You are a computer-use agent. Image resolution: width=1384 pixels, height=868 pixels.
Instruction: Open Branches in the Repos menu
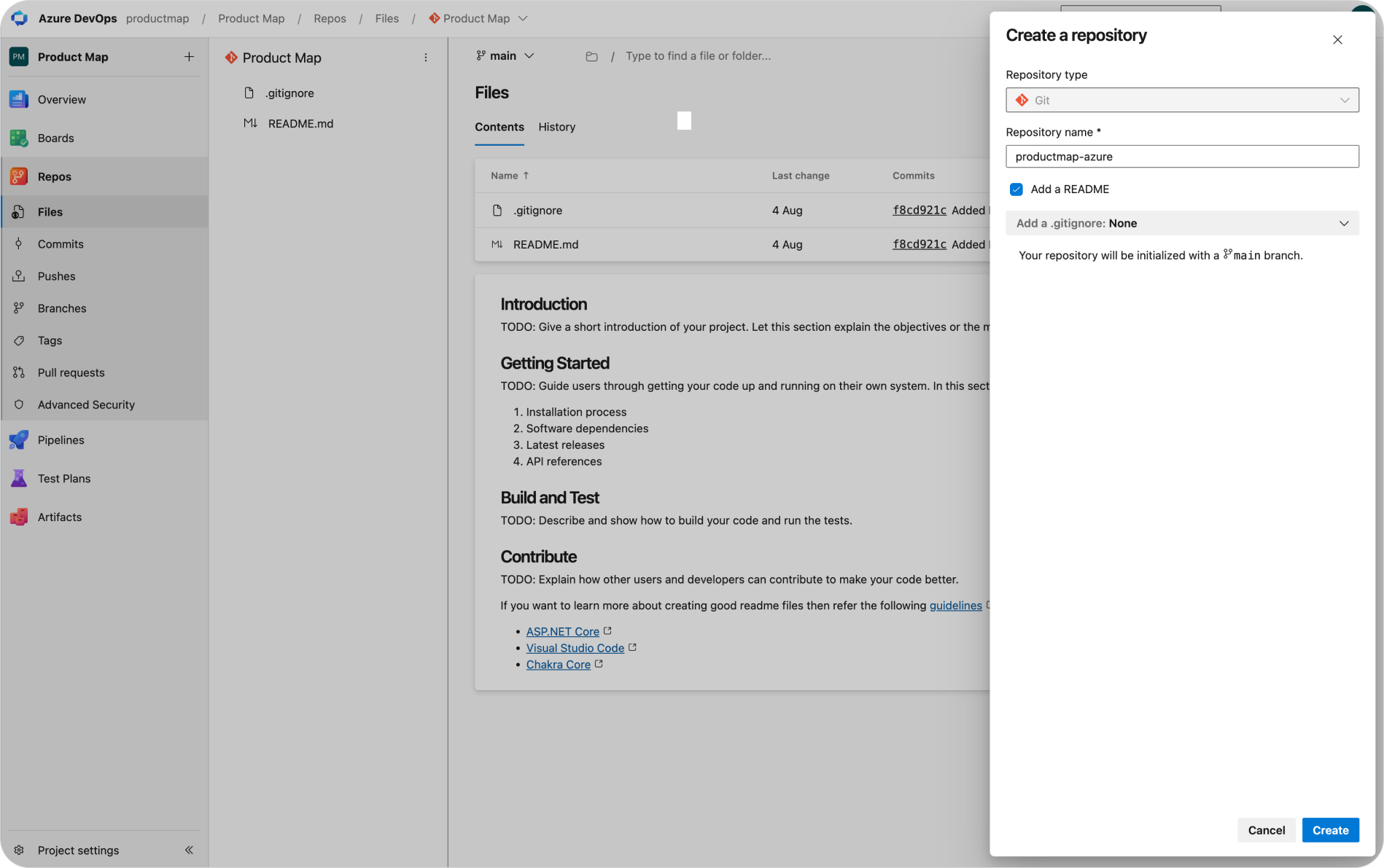click(x=62, y=308)
